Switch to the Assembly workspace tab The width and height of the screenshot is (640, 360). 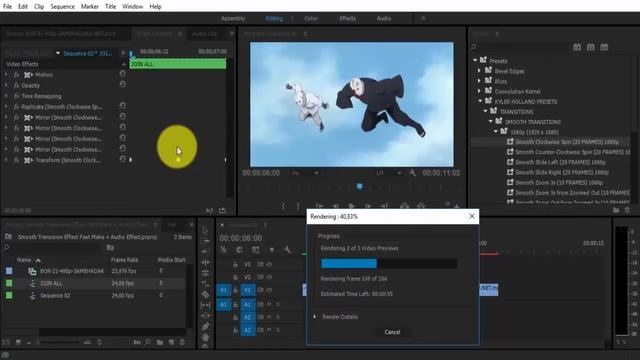pyautogui.click(x=233, y=18)
